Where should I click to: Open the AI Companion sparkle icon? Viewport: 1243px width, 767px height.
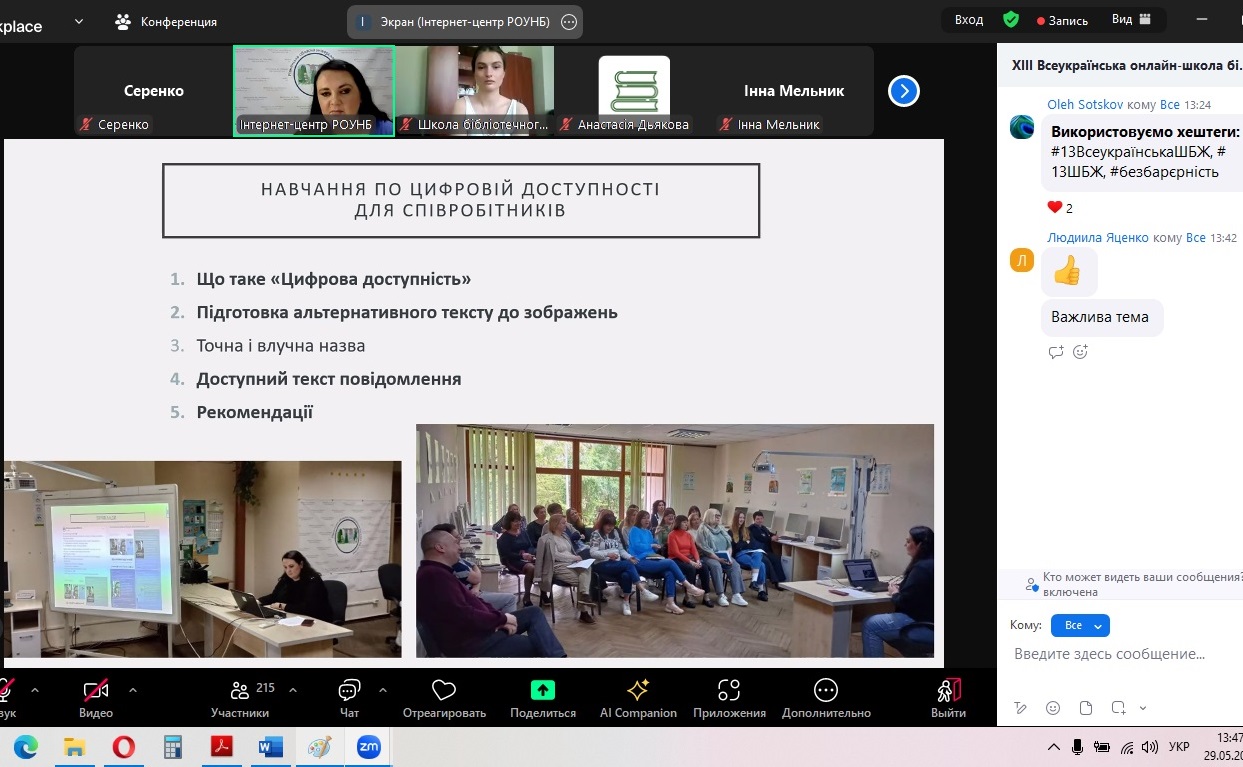tap(638, 690)
